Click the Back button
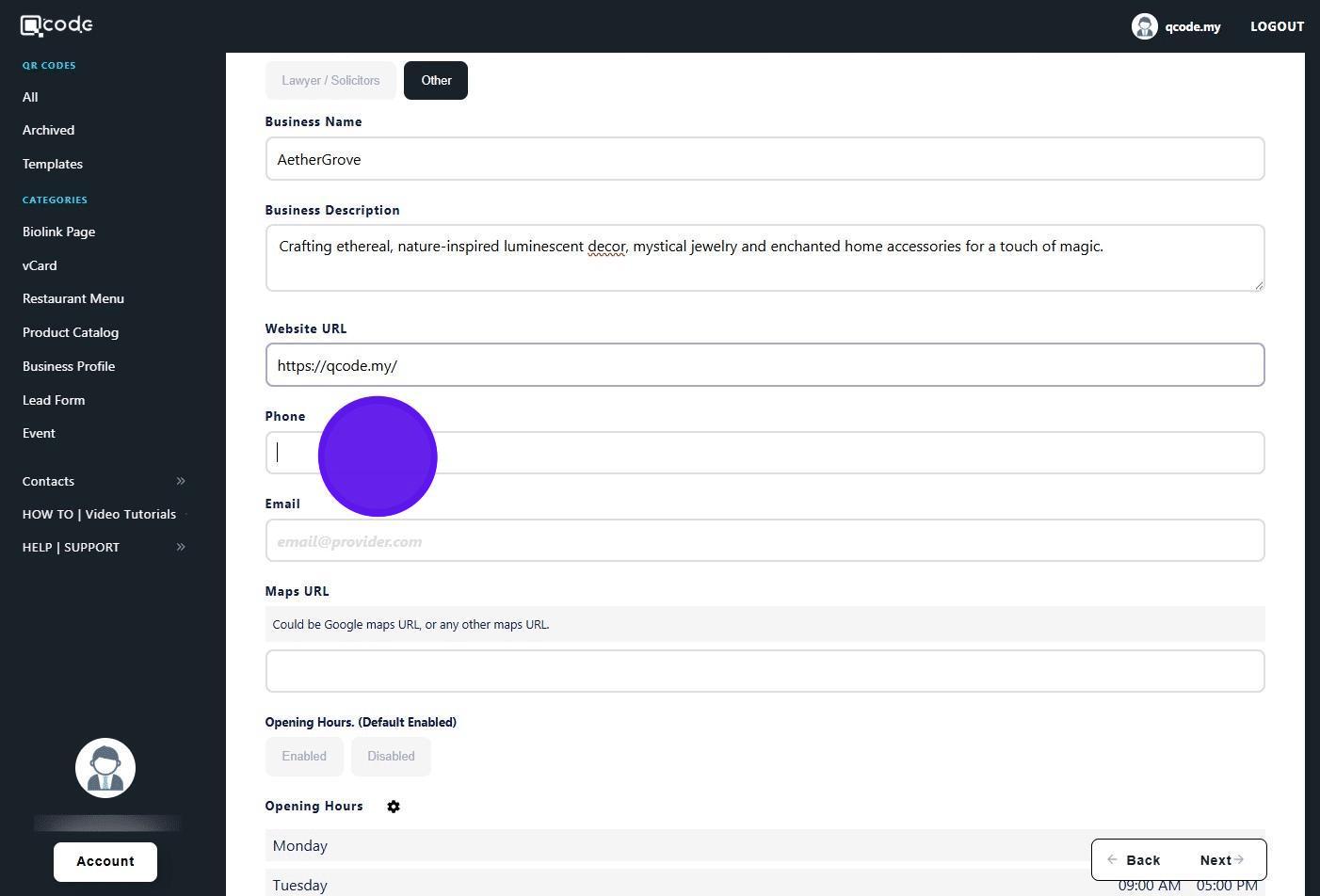This screenshot has height=896, width=1320. (x=1134, y=860)
